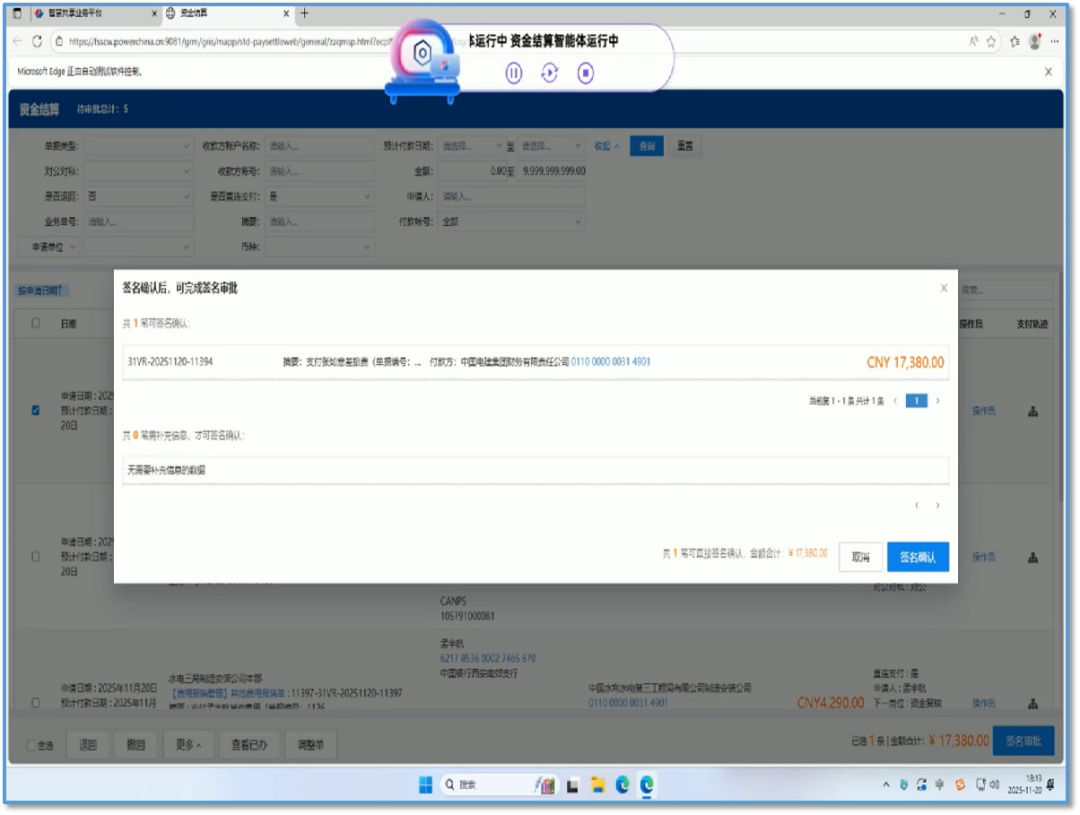This screenshot has width=1080, height=815.
Task: Cancel the dialog with 取消
Action: [x=860, y=557]
